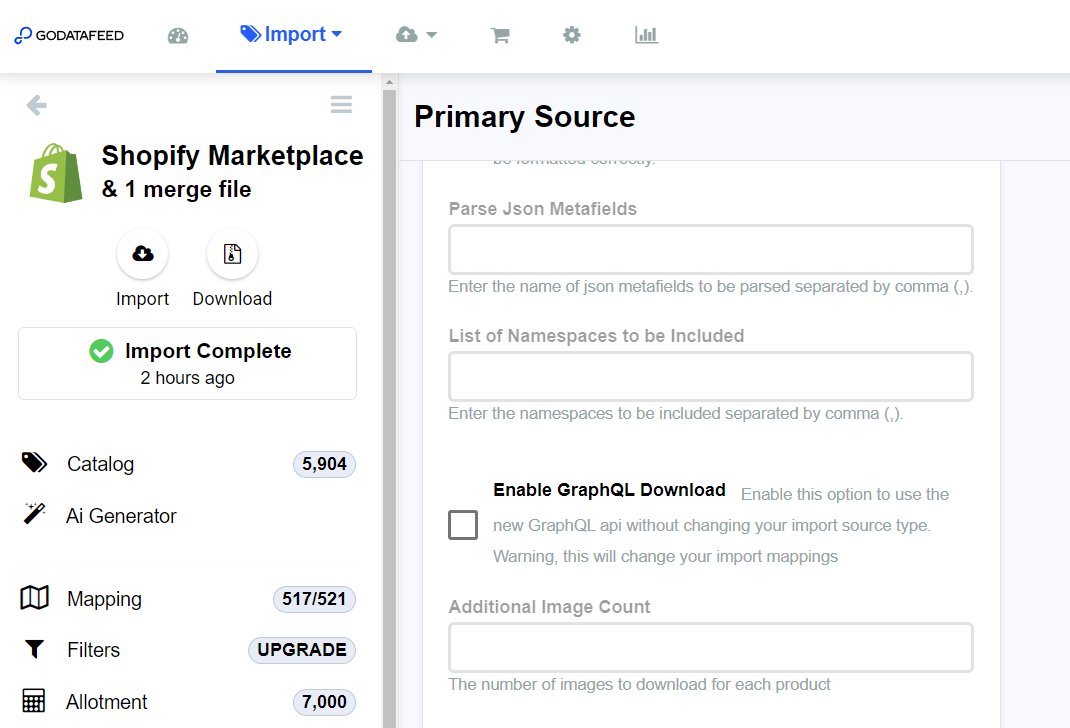Click the back arrow in sidebar
1070x728 pixels.
pos(37,105)
